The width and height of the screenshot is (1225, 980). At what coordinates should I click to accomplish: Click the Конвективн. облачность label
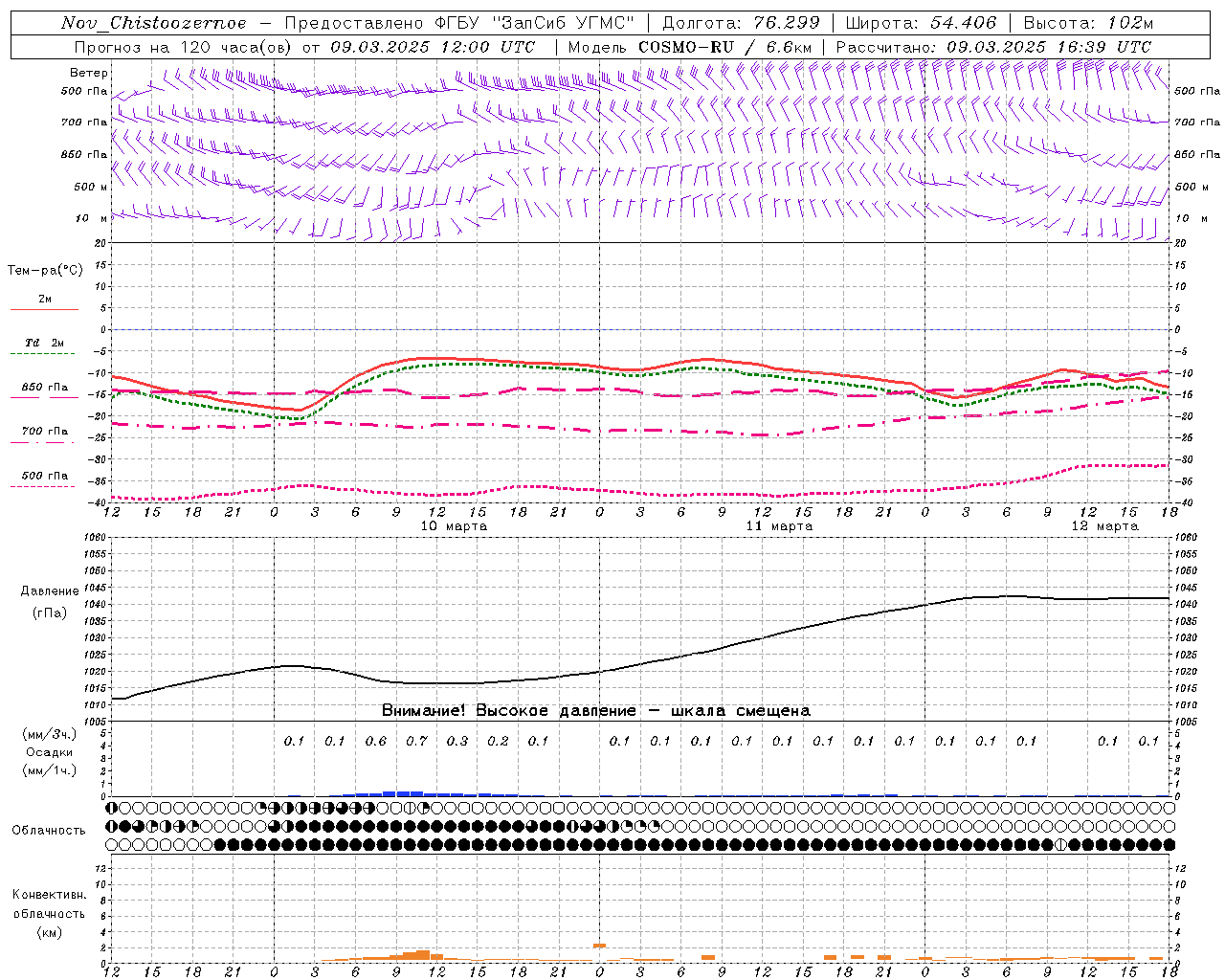click(x=49, y=904)
